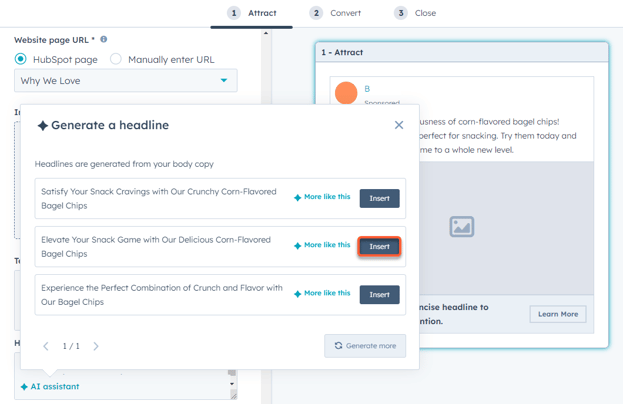Click the info icon beside Website page URL

click(x=104, y=40)
